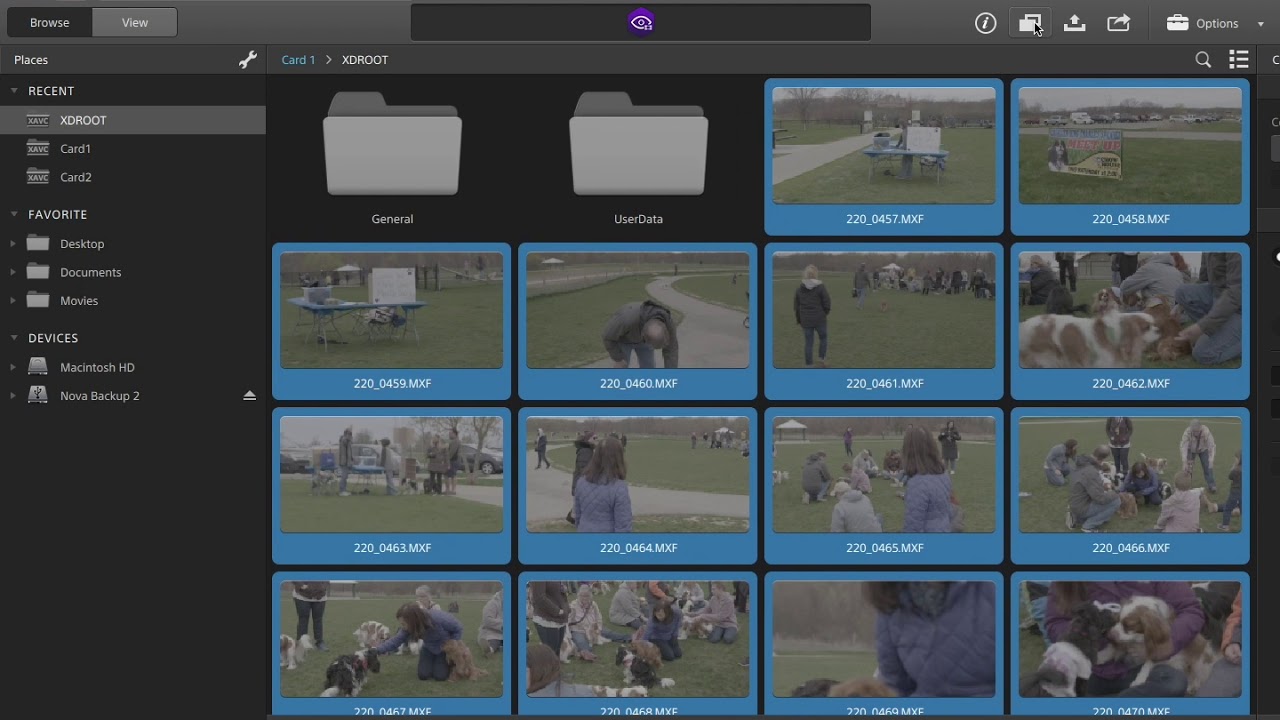Expand the Macintosh HD device

click(13, 368)
